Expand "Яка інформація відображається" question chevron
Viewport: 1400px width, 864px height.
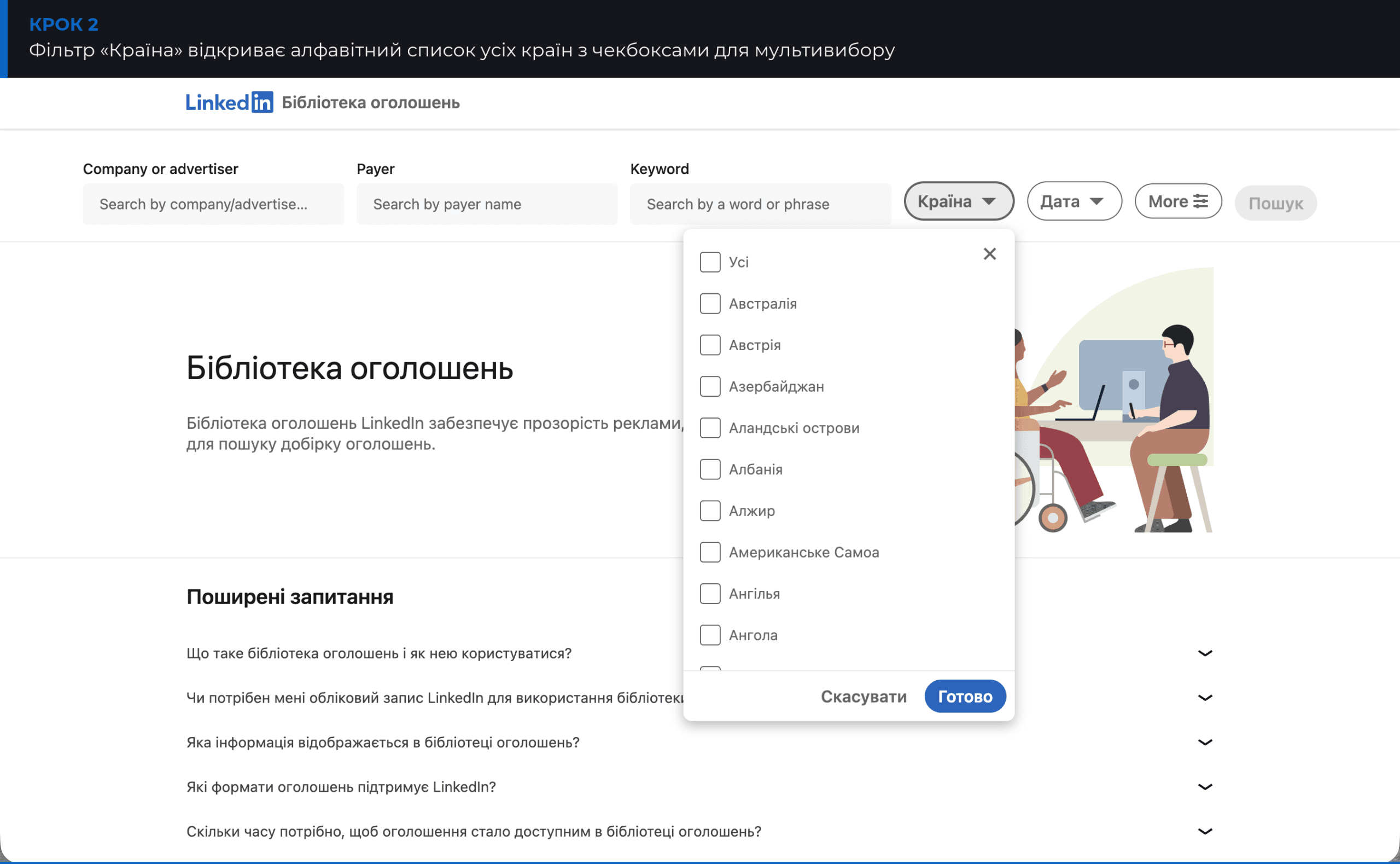click(1205, 743)
